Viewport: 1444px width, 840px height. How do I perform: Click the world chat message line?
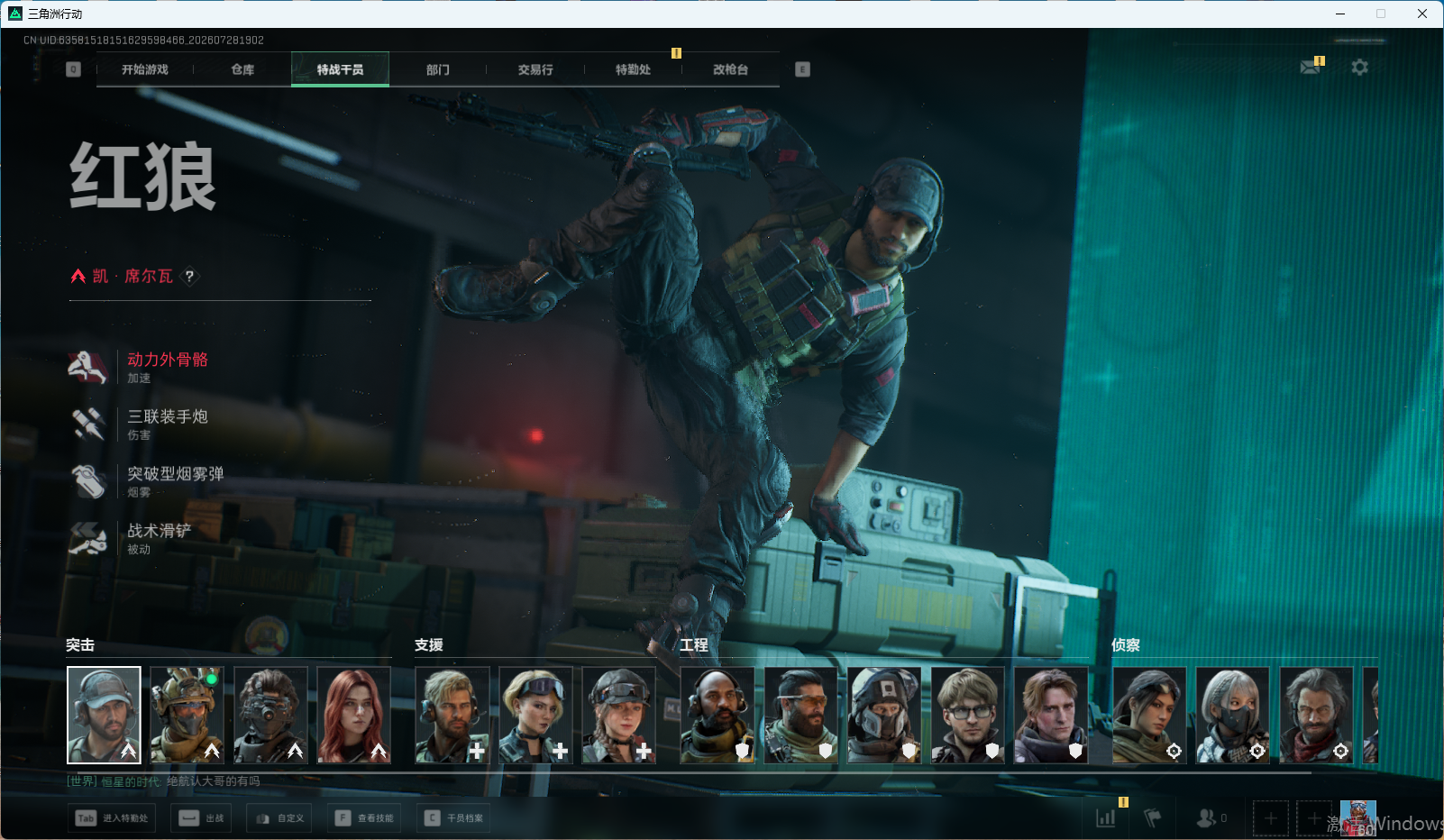coord(163,781)
